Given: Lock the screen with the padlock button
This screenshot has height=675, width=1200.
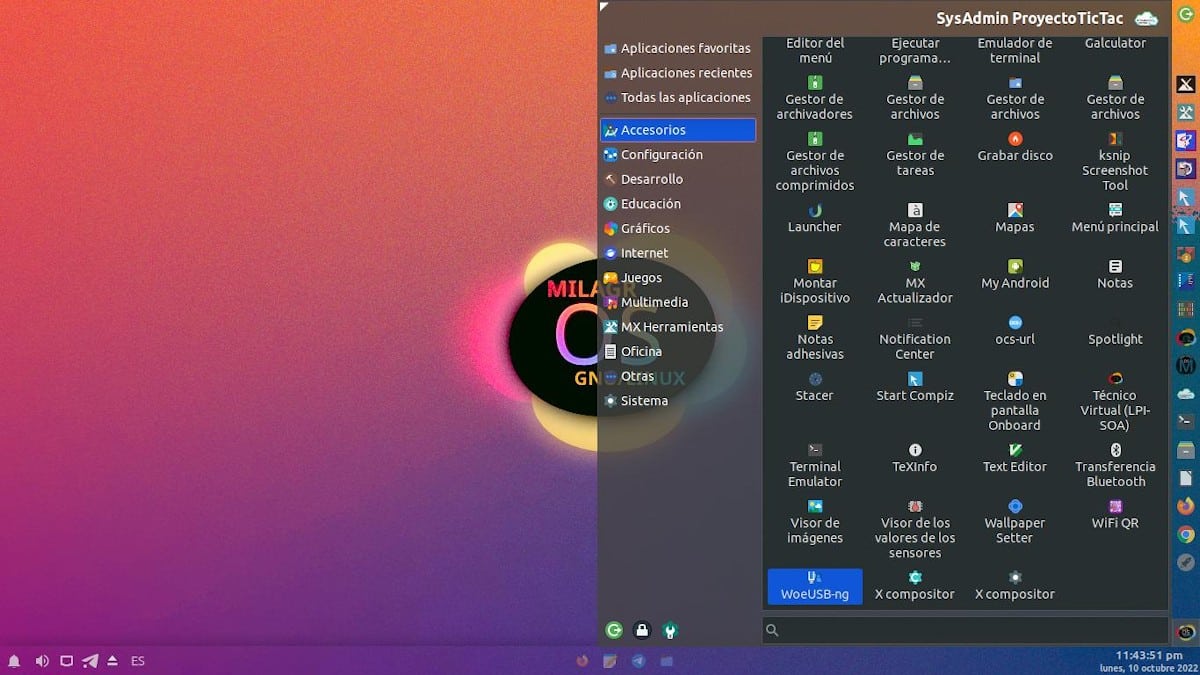Looking at the screenshot, I should (x=642, y=630).
